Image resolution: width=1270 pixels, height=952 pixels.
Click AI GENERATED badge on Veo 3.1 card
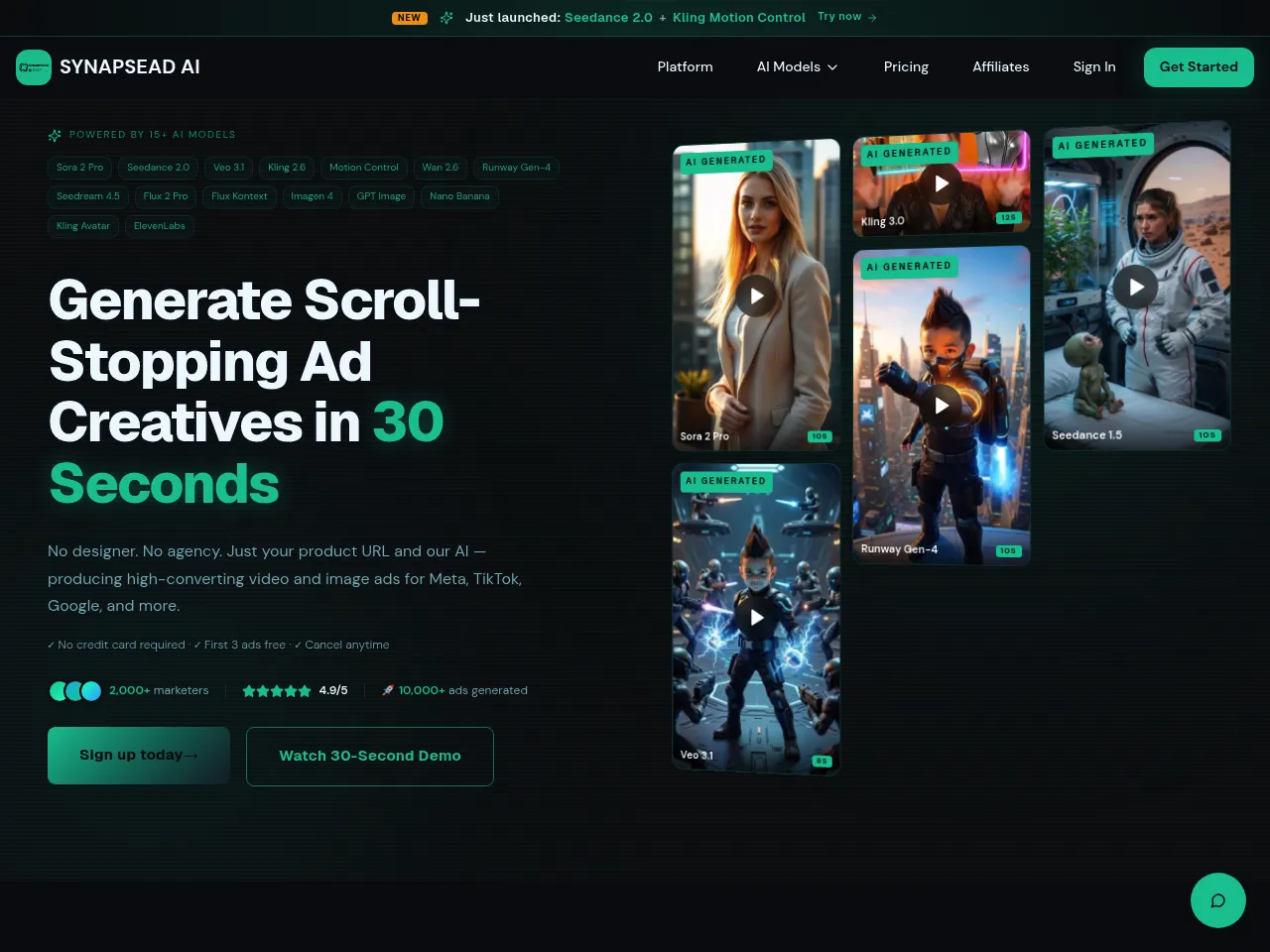(x=726, y=481)
